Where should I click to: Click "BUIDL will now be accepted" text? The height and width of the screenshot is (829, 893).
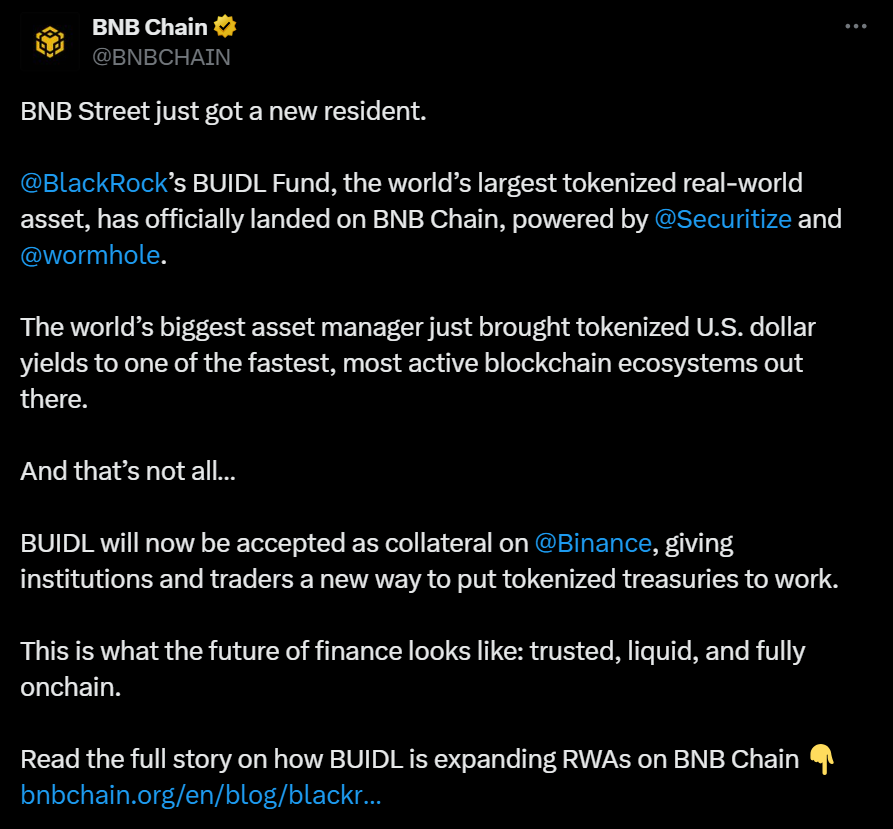(x=272, y=543)
